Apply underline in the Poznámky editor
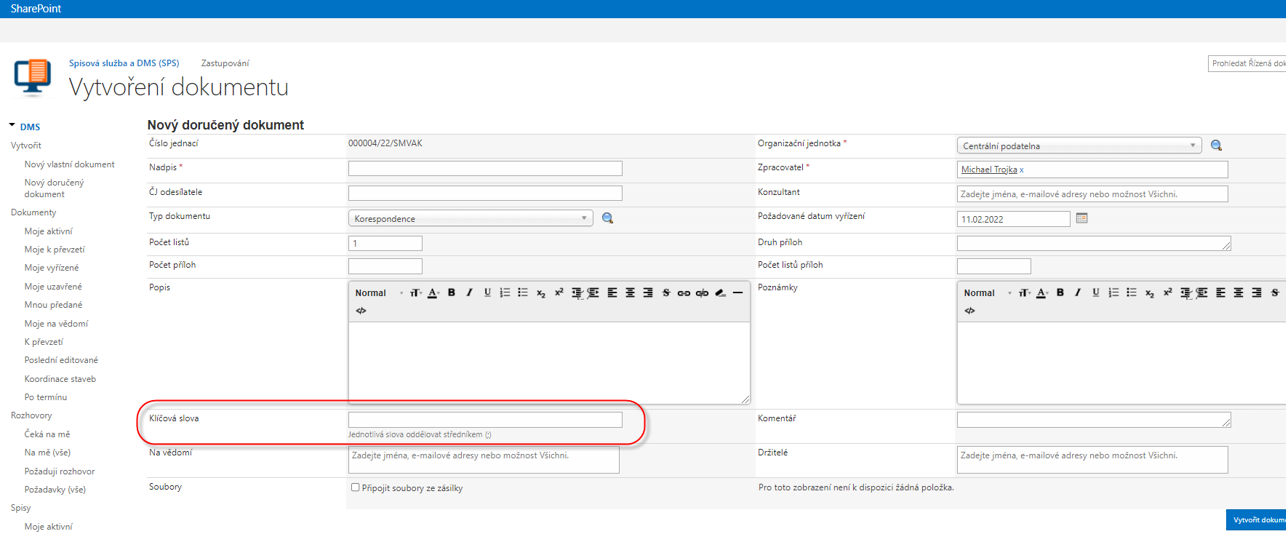Image resolution: width=1286 pixels, height=542 pixels. [1096, 293]
